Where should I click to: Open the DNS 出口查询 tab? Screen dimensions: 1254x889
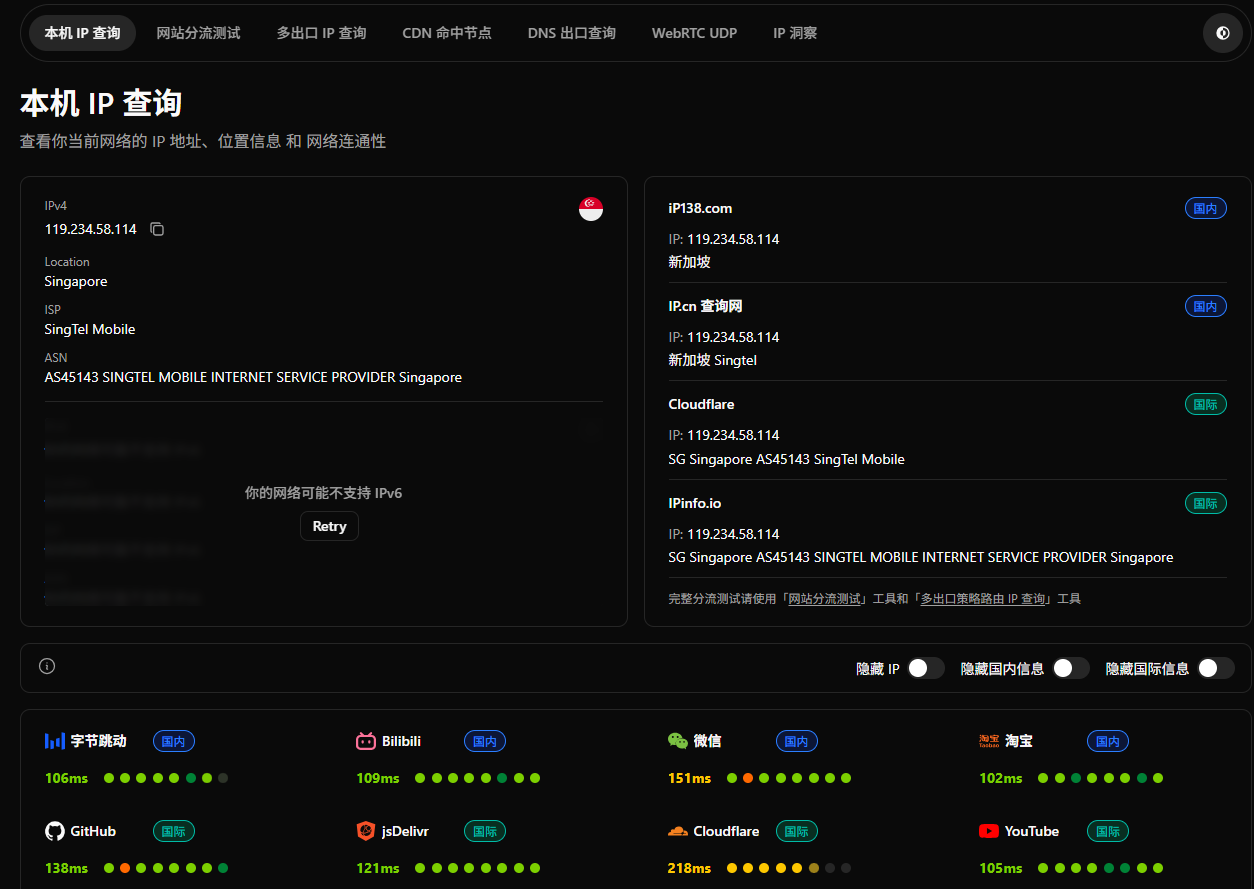(571, 33)
